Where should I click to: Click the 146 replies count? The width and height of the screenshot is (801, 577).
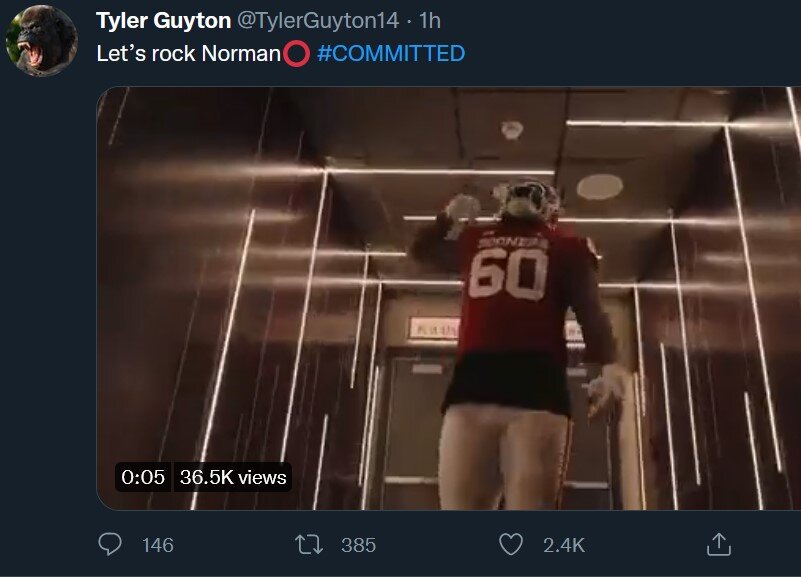[158, 545]
